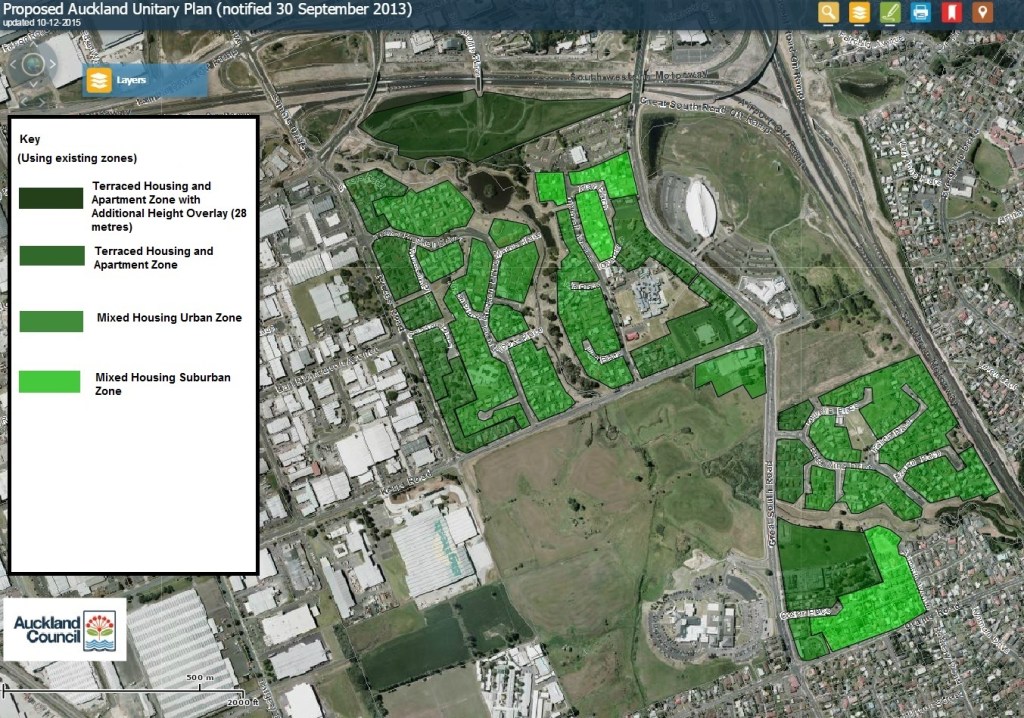Viewport: 1024px width, 718px height.
Task: Open the print tool
Action: [x=920, y=13]
